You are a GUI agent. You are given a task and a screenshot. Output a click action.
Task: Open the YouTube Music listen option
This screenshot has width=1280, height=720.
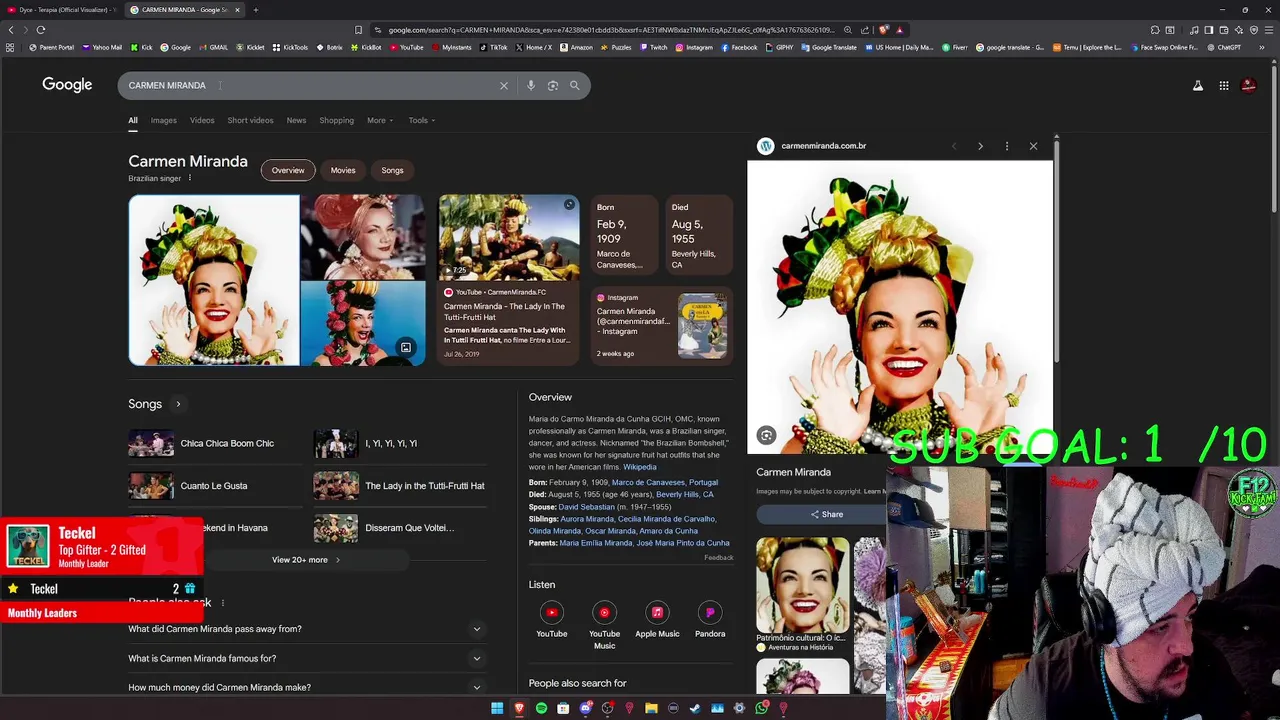(x=604, y=626)
